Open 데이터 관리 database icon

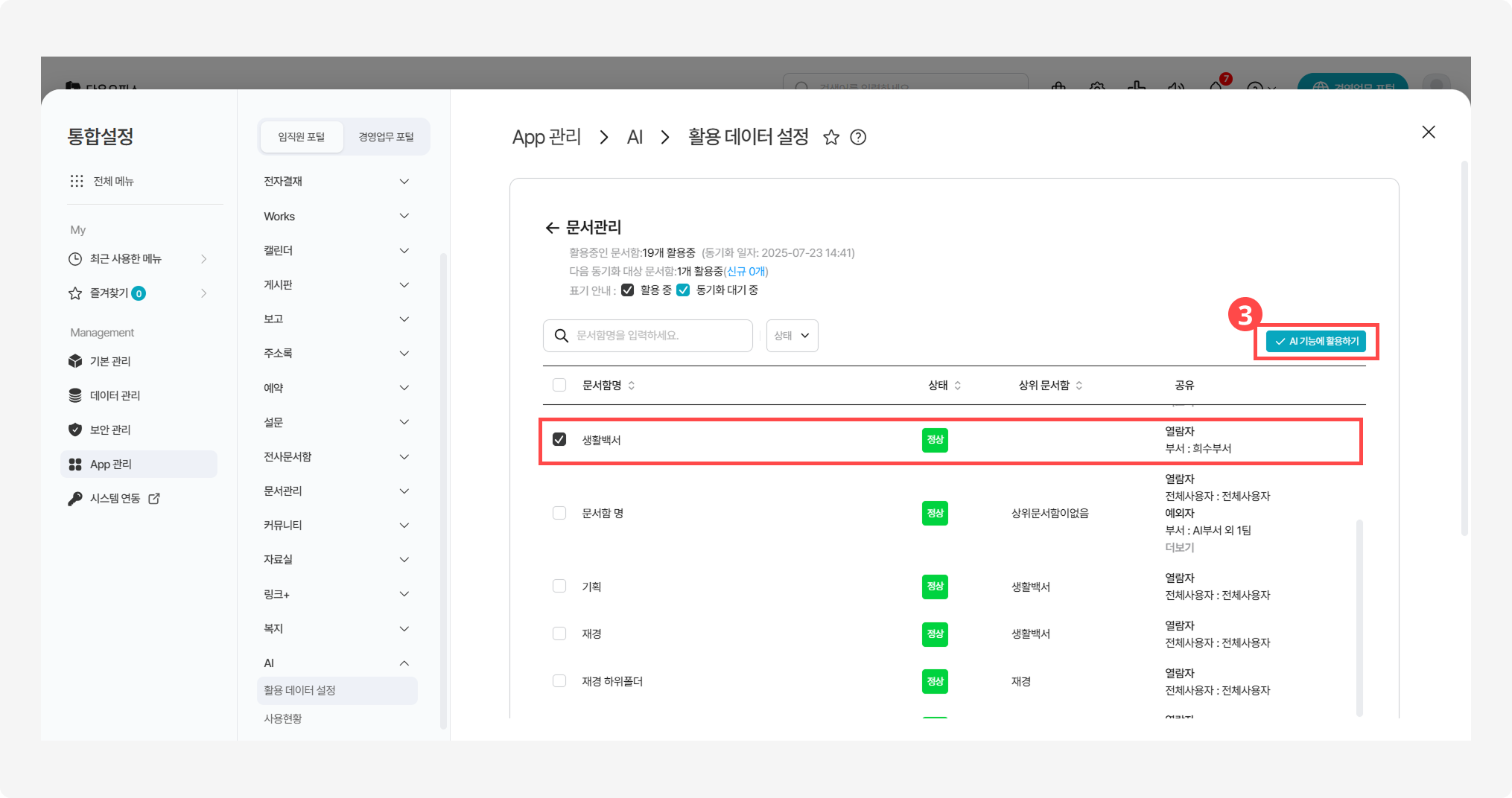(x=75, y=395)
